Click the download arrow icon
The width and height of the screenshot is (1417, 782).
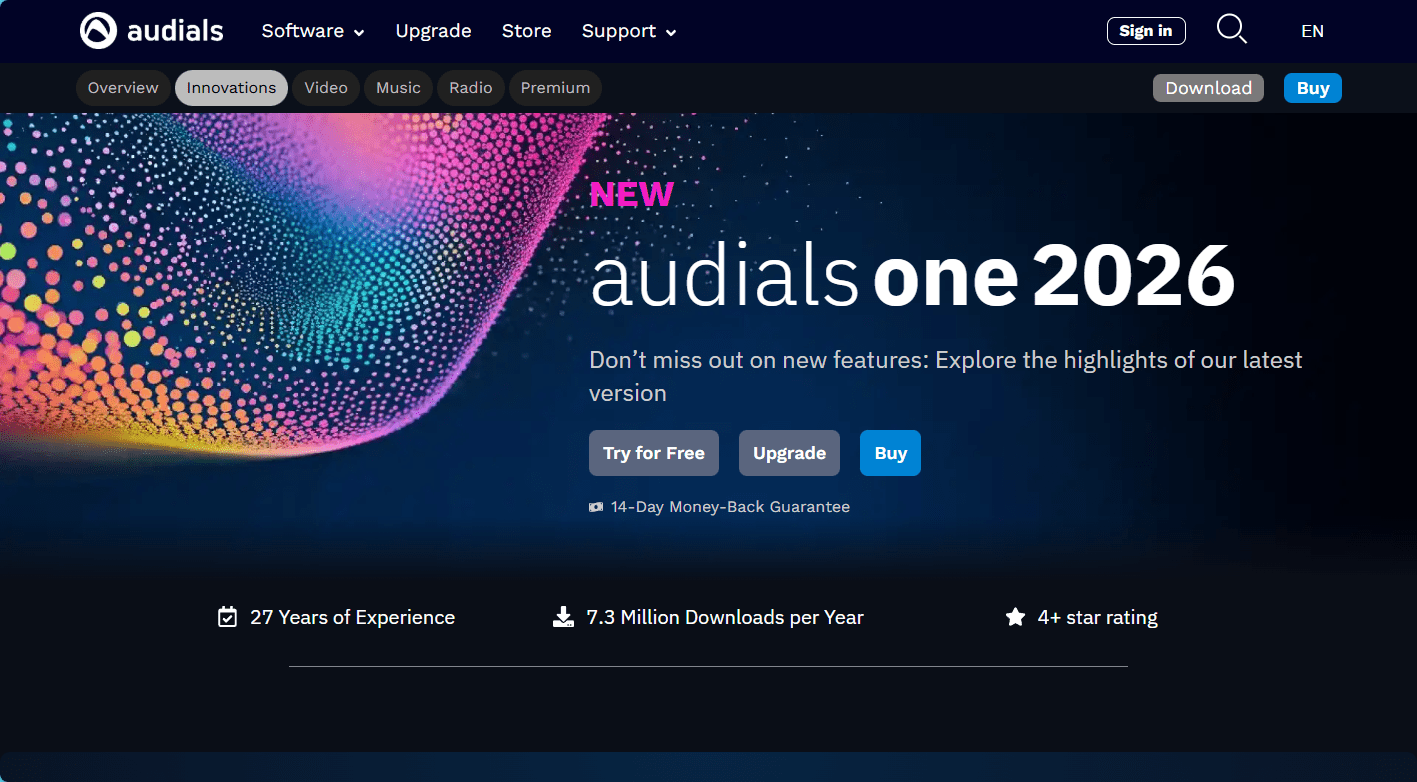[x=563, y=617]
